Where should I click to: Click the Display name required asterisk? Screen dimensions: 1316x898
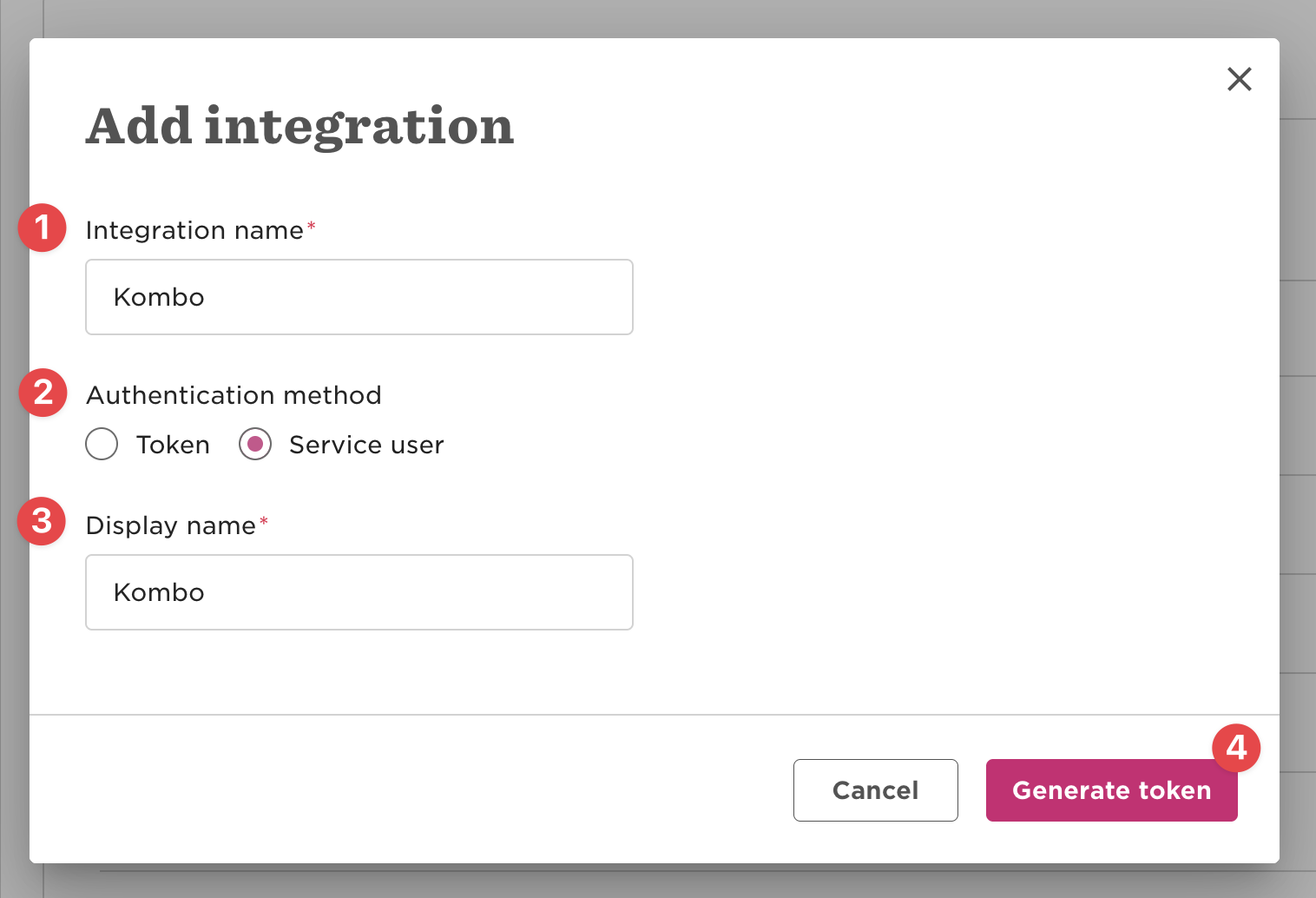click(x=264, y=522)
